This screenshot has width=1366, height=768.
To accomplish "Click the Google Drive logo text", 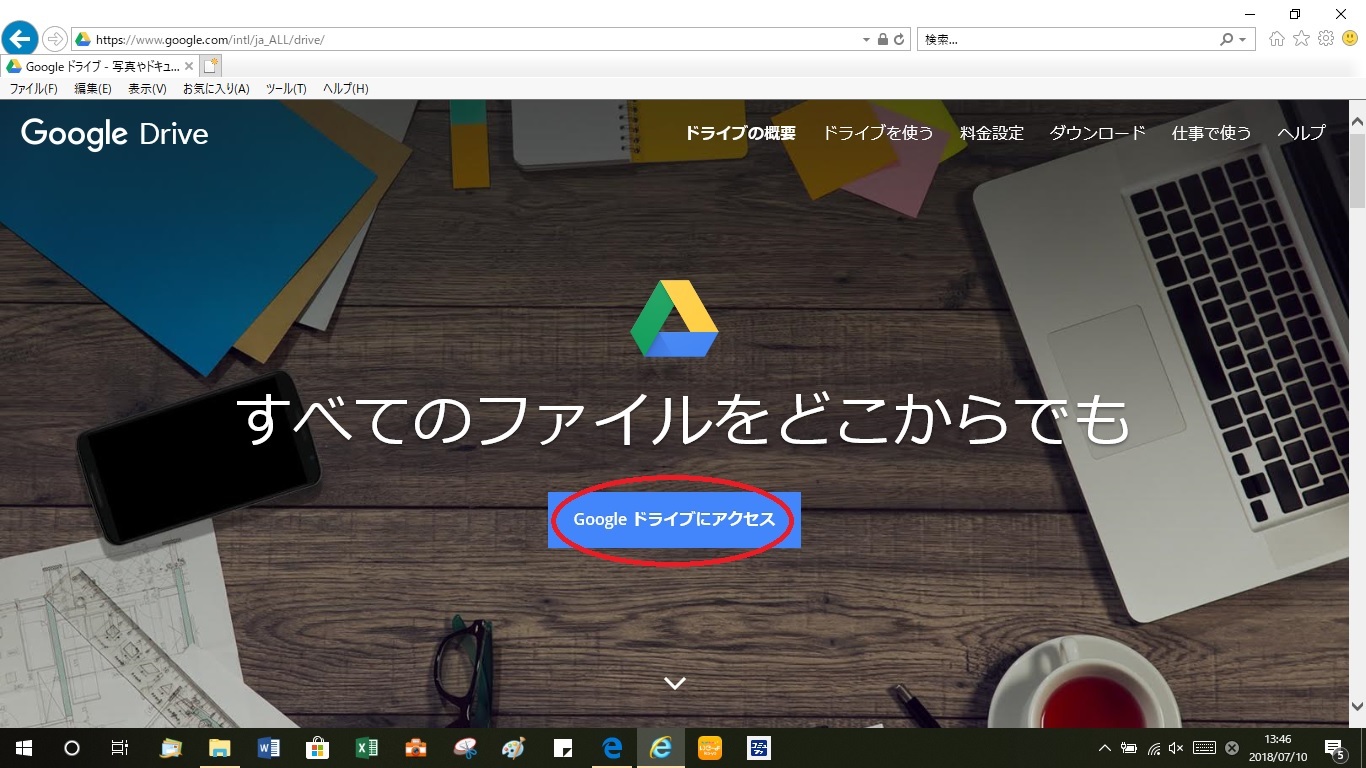I will pos(114,134).
